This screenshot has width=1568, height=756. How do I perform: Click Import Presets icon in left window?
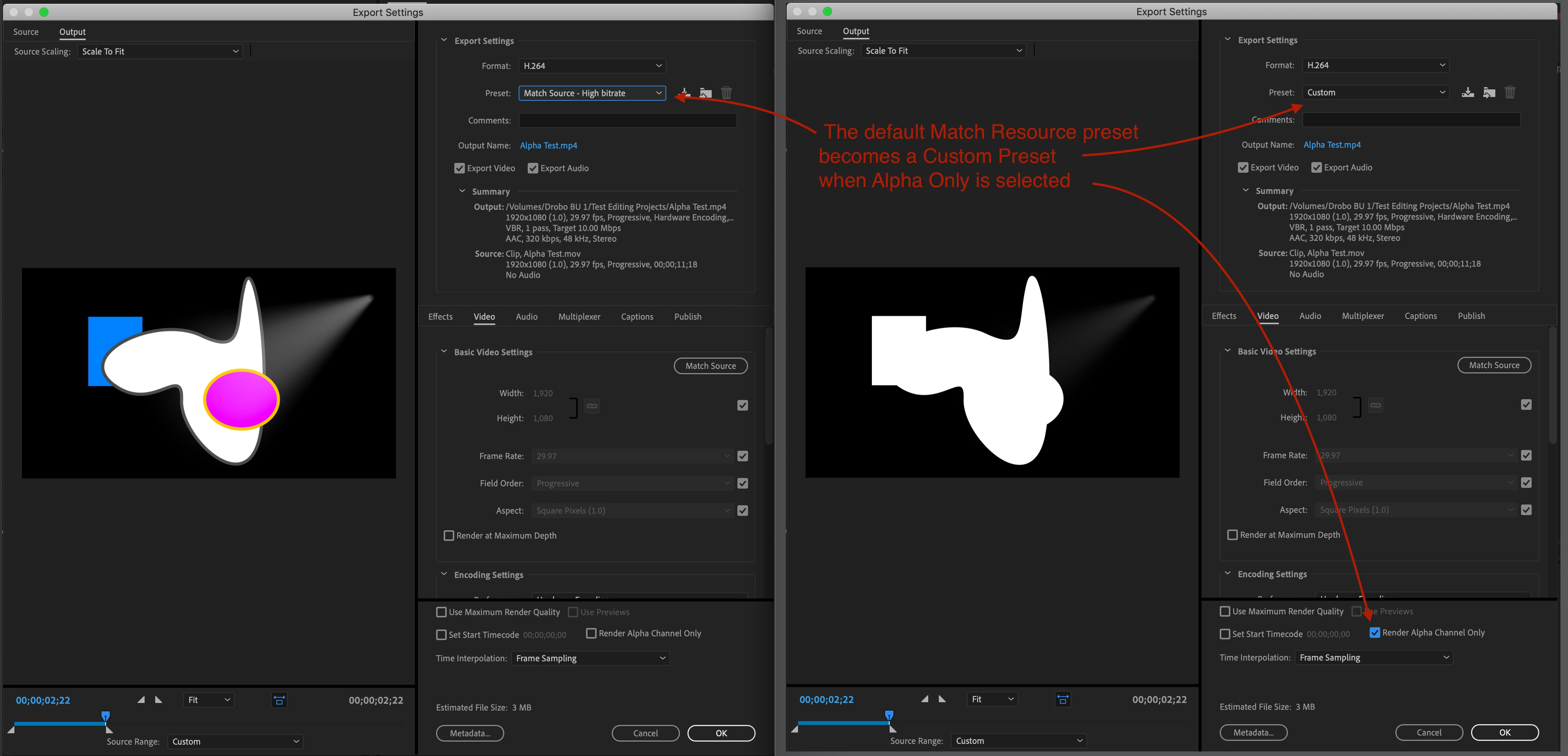click(706, 93)
